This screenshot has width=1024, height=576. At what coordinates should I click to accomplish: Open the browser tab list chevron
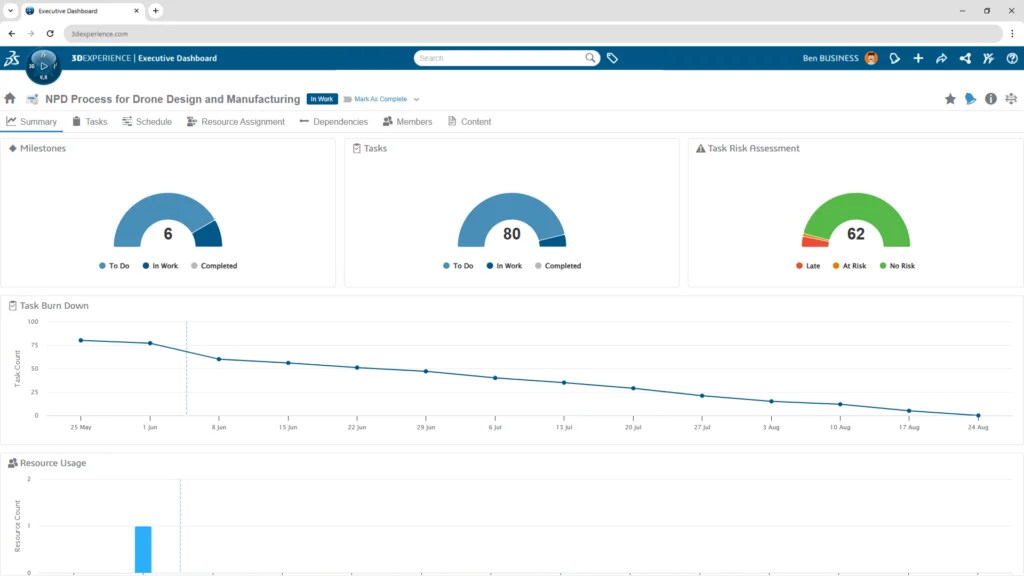[x=10, y=10]
